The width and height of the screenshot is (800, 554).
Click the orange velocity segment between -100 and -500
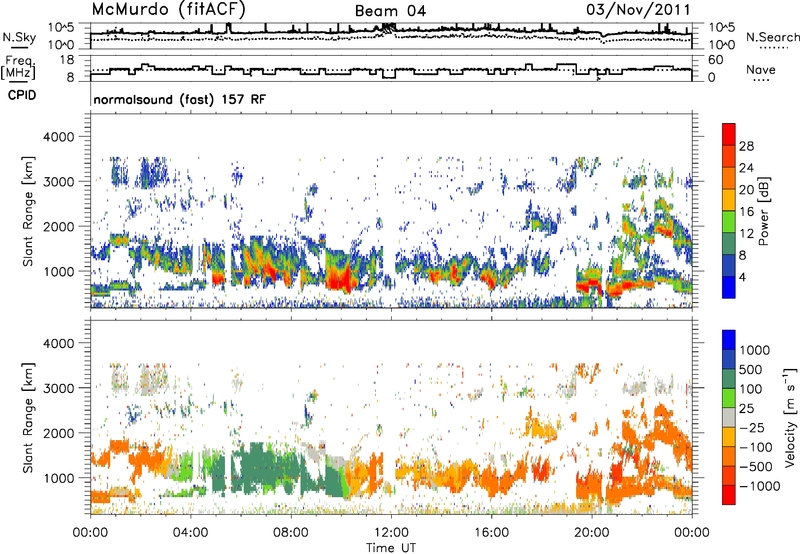(729, 456)
